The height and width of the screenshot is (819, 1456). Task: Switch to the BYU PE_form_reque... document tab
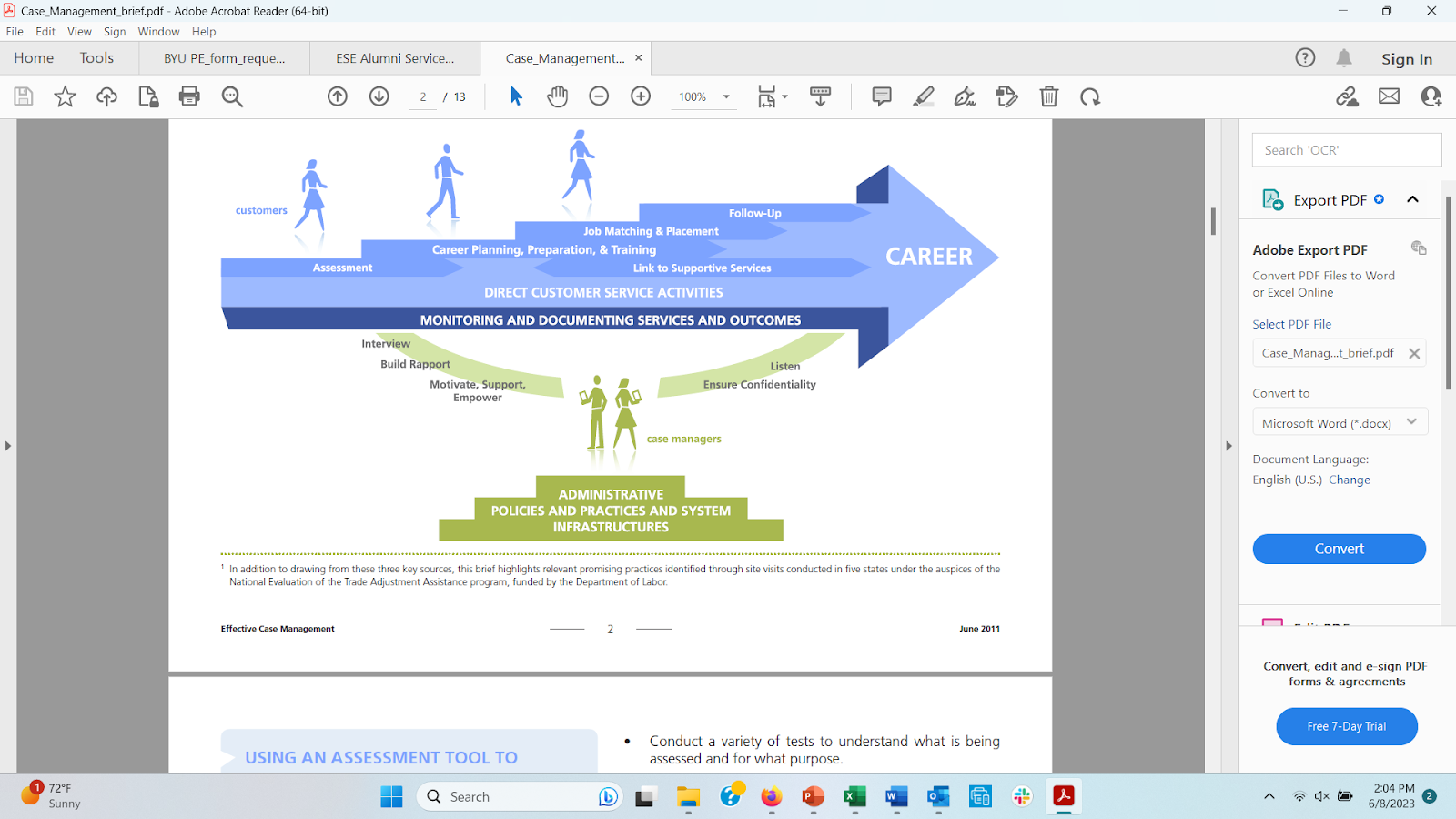224,58
